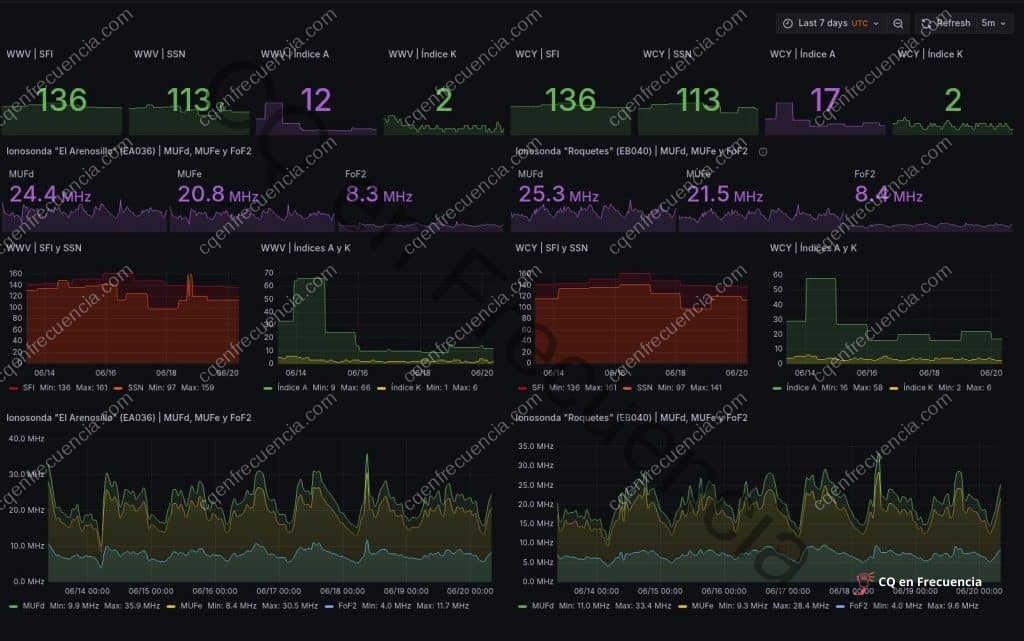This screenshot has width=1024, height=641.
Task: Click the Índice A color swatch in WCY legend
Action: [778, 387]
